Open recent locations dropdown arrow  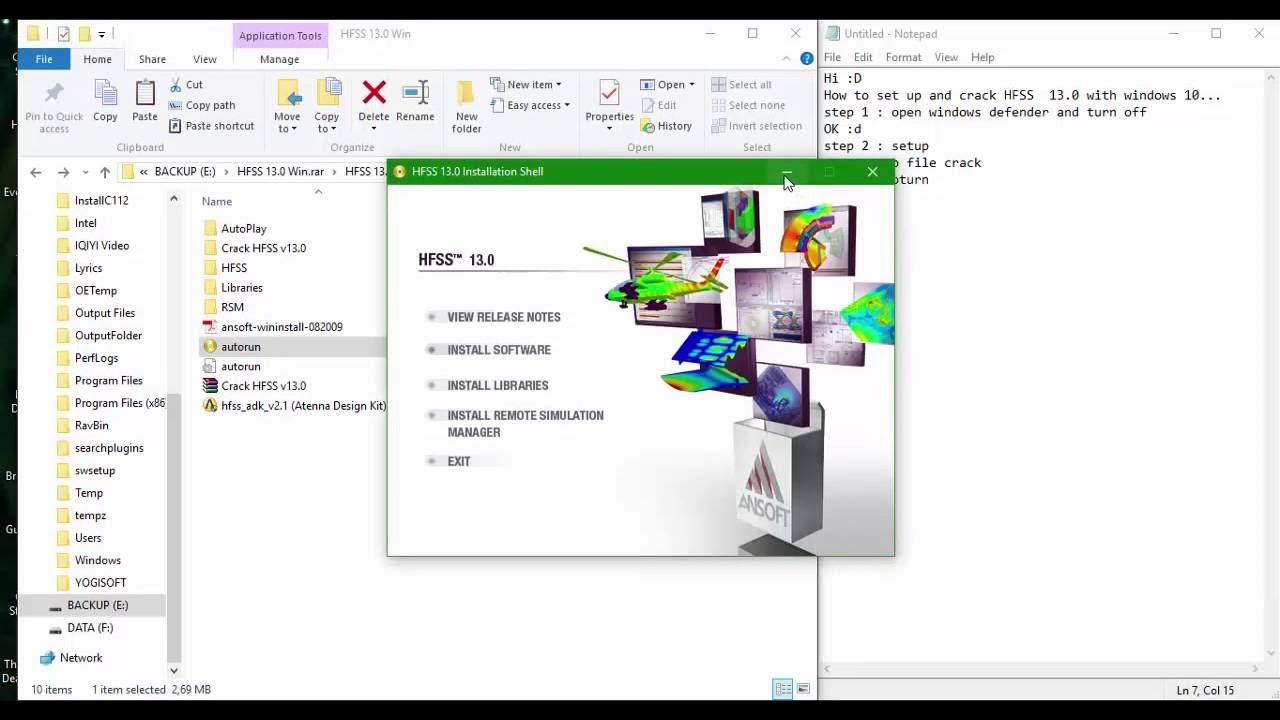tap(85, 172)
